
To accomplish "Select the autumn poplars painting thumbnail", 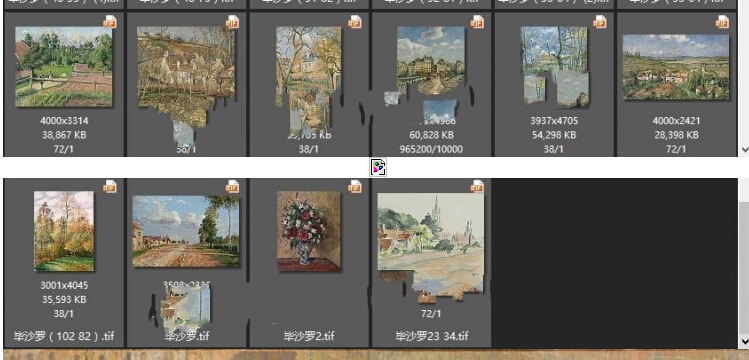I will tap(64, 231).
